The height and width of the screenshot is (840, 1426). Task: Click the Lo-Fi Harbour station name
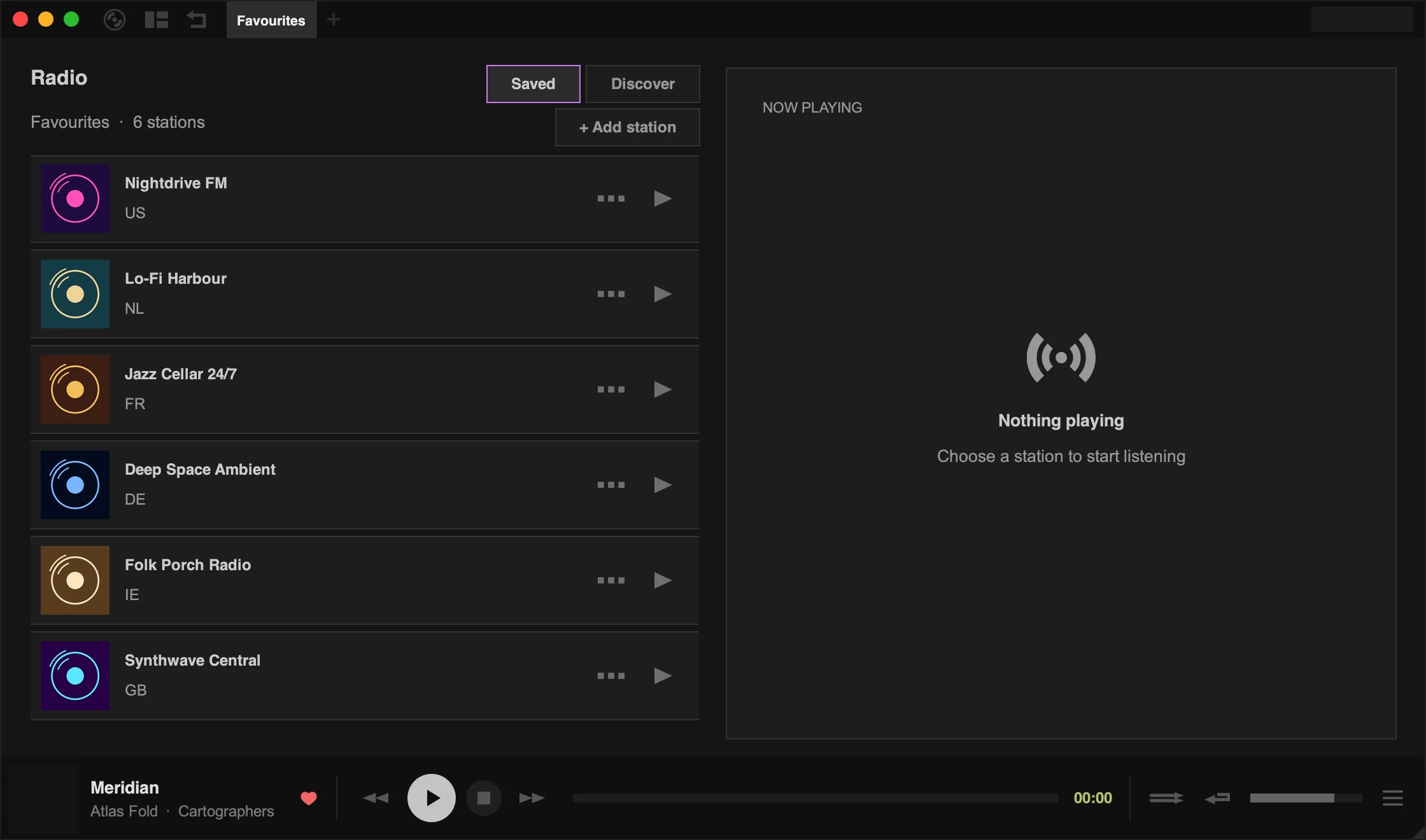pyautogui.click(x=176, y=279)
